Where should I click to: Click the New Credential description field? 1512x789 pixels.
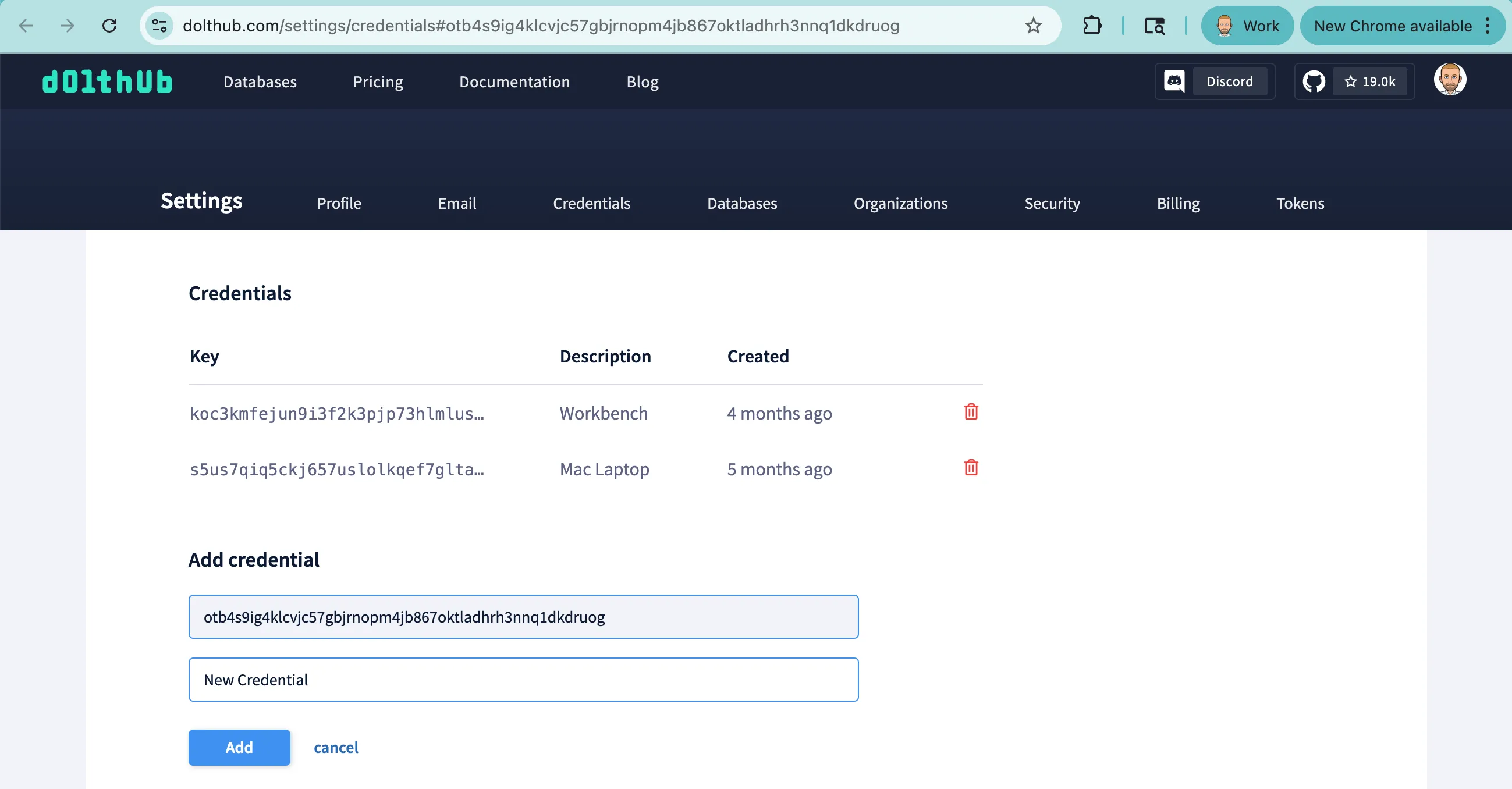click(523, 679)
